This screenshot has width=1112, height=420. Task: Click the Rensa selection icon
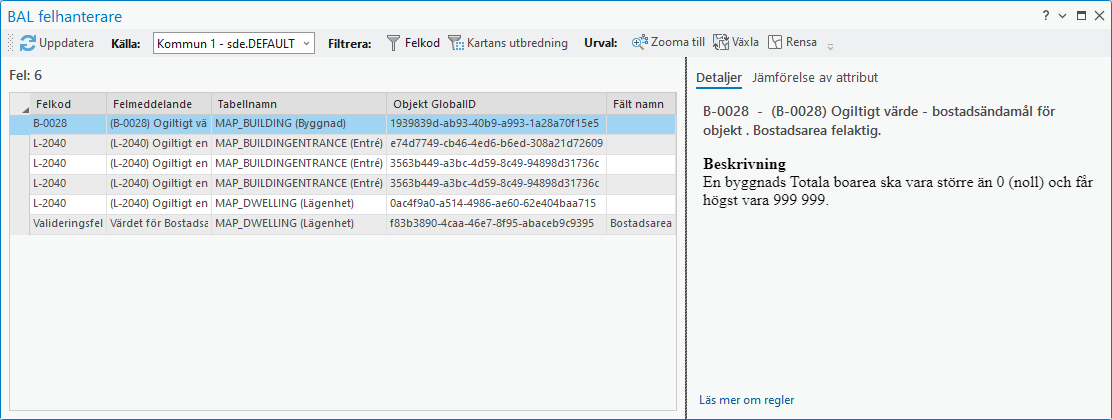(x=775, y=43)
